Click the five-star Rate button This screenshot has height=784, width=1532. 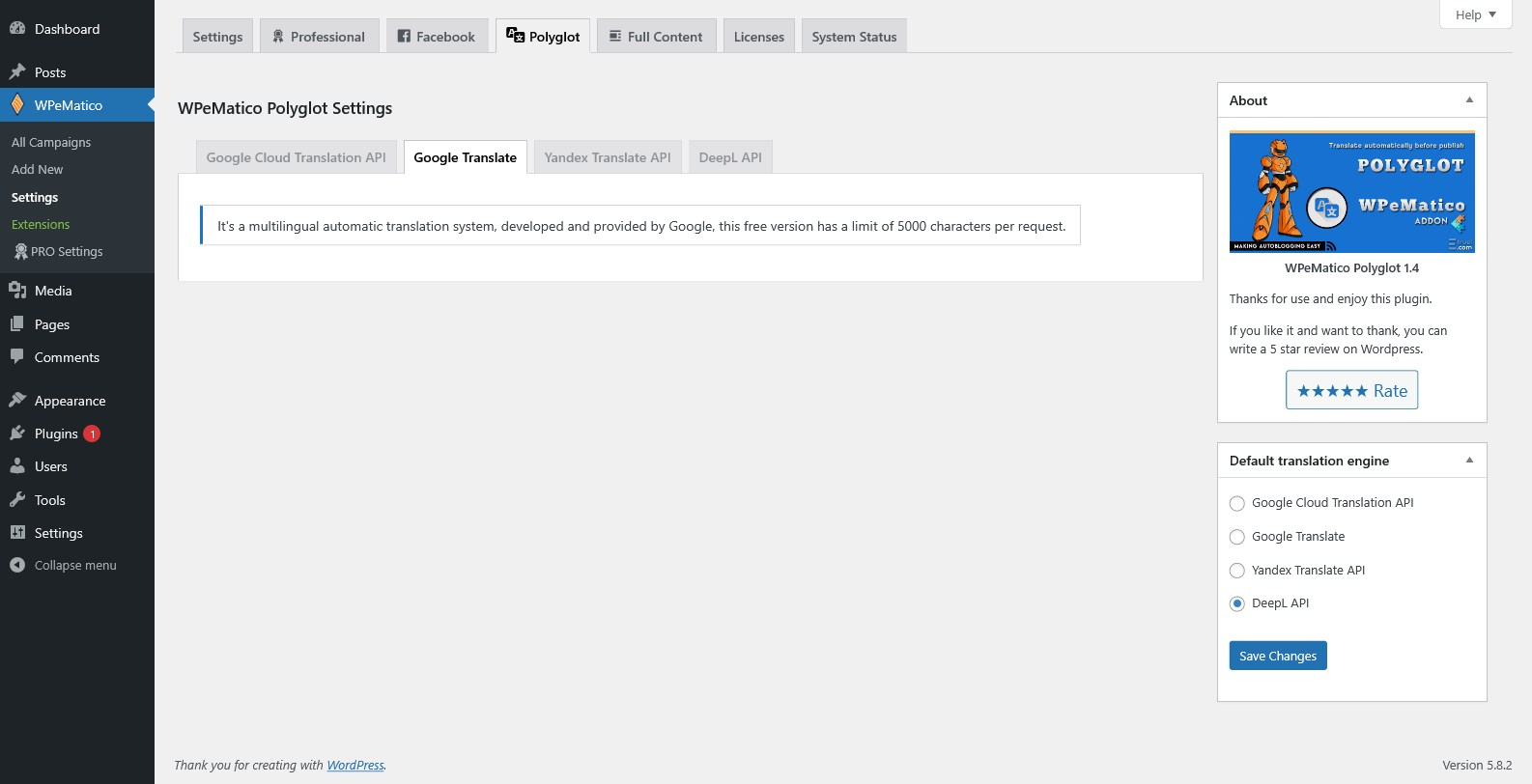click(x=1351, y=390)
